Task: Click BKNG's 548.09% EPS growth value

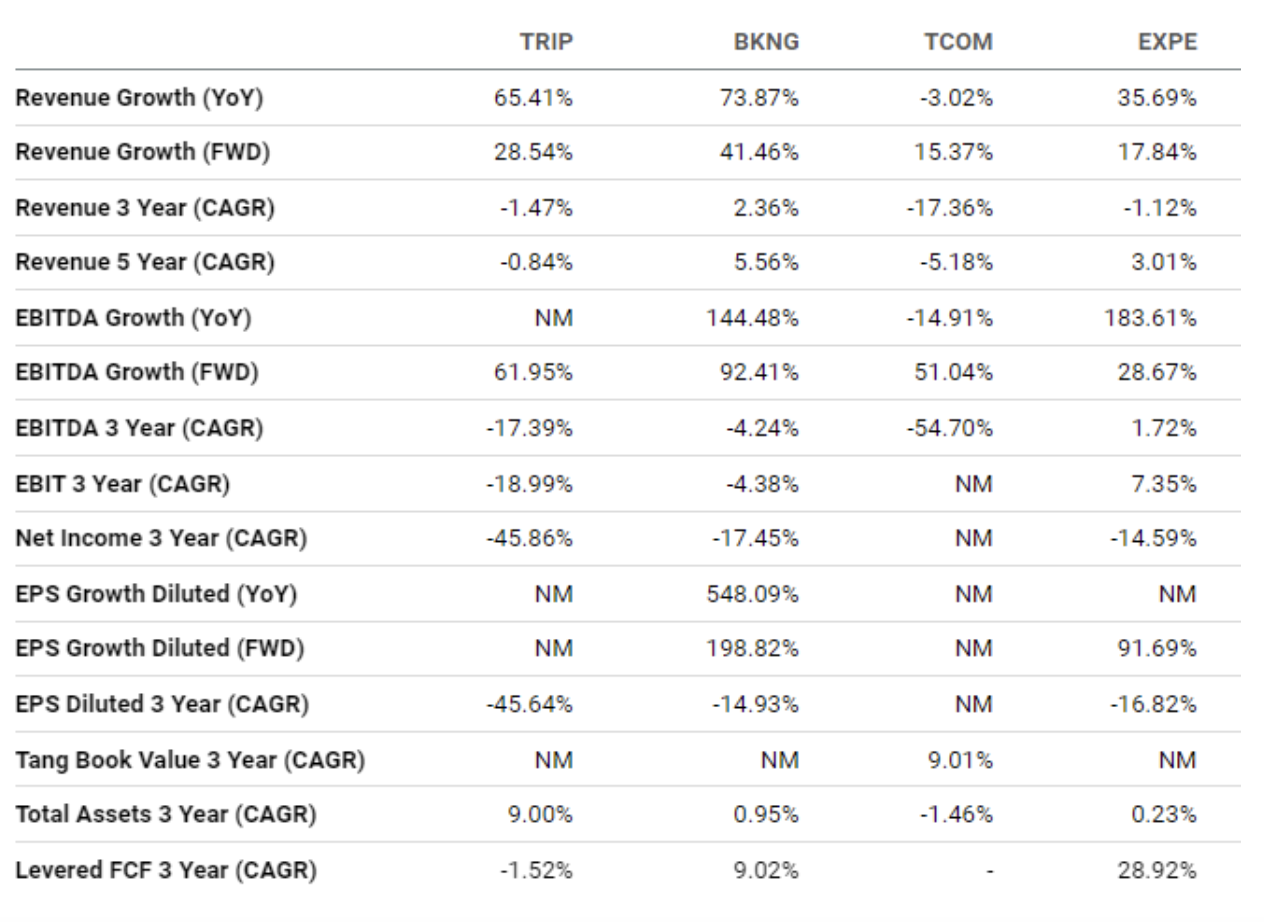Action: click(x=764, y=593)
